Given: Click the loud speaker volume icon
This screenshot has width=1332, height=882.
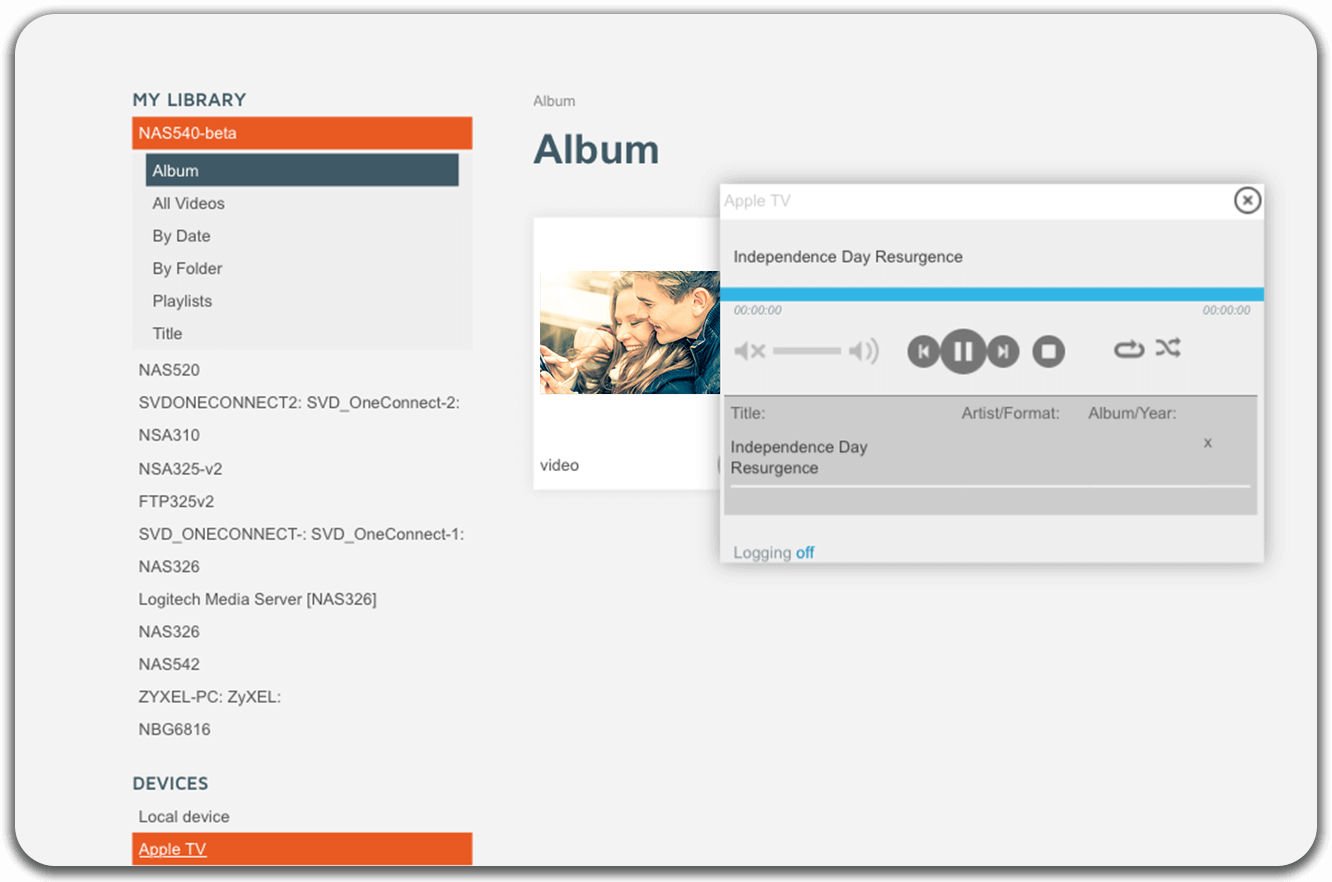Looking at the screenshot, I should pos(864,351).
